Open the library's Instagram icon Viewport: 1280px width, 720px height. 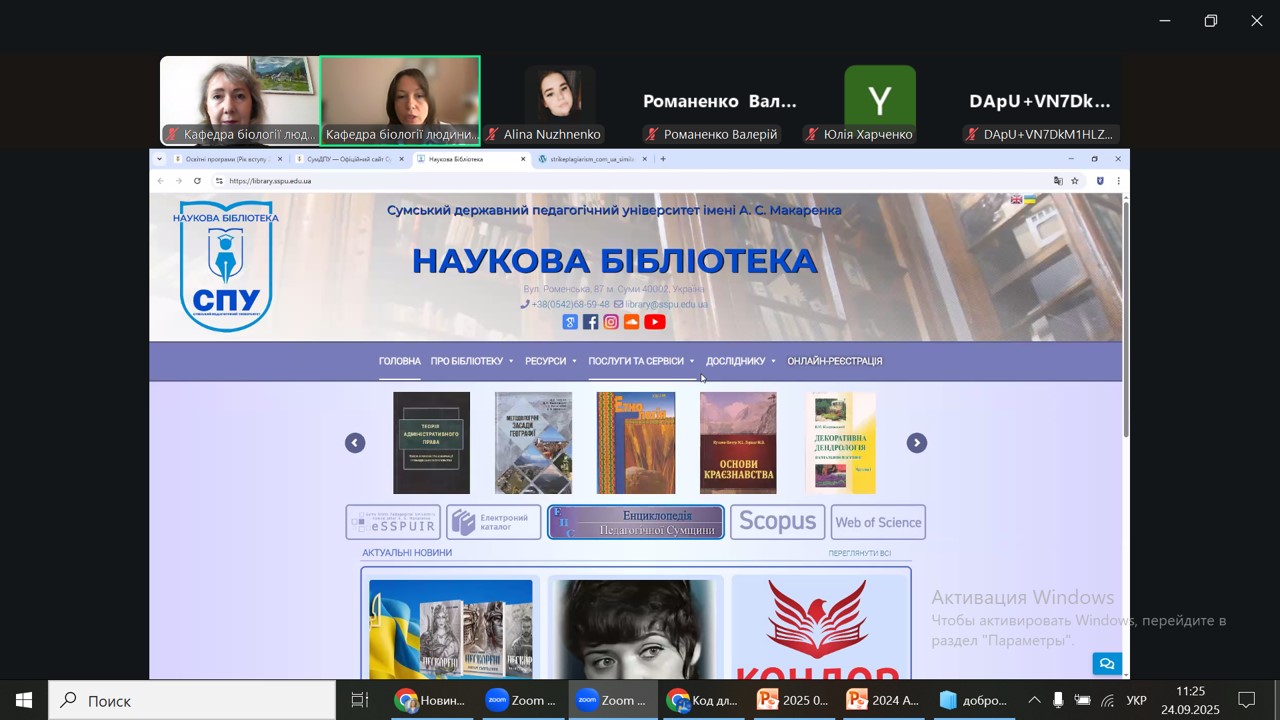click(x=611, y=322)
